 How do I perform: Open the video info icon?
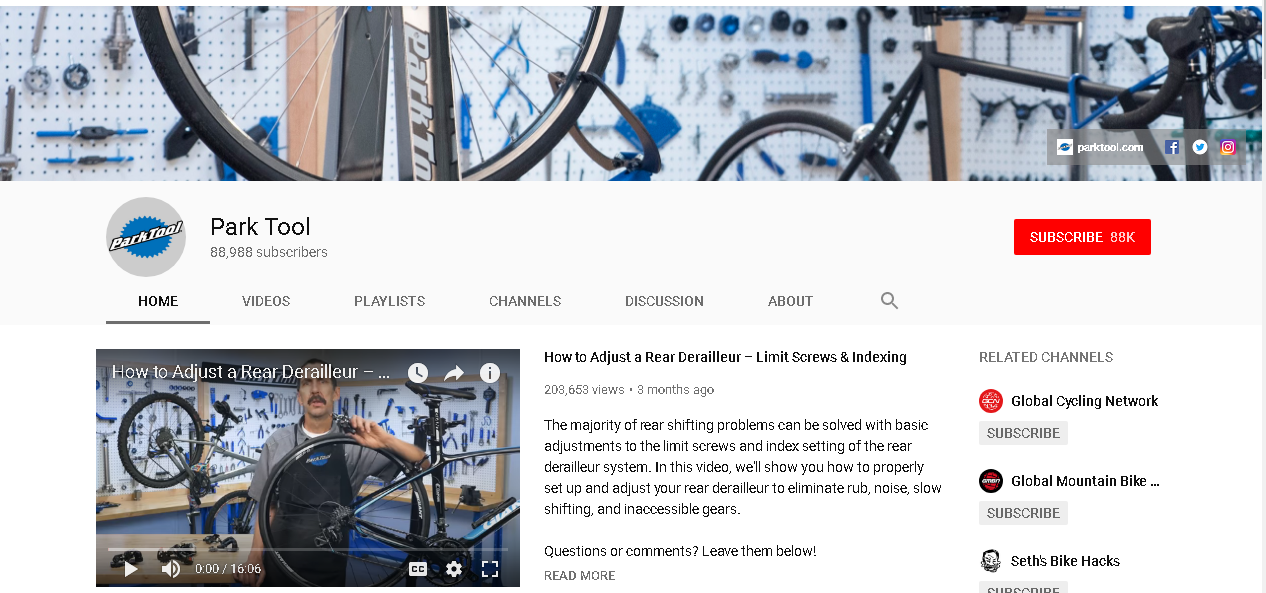pyautogui.click(x=489, y=372)
